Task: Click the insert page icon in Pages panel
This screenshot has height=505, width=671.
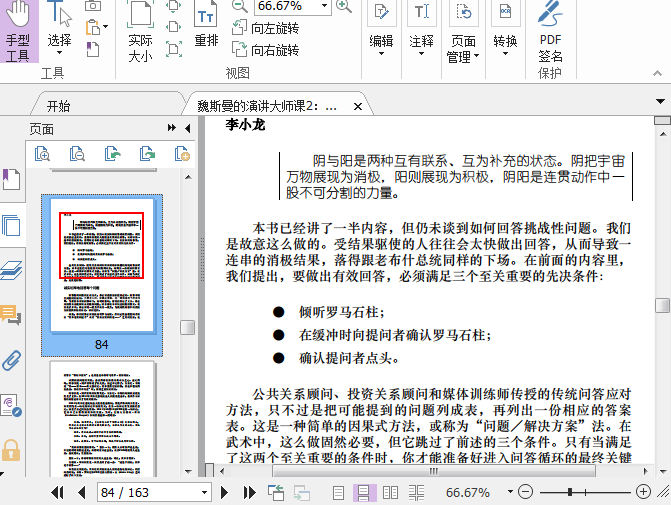Action: point(182,154)
